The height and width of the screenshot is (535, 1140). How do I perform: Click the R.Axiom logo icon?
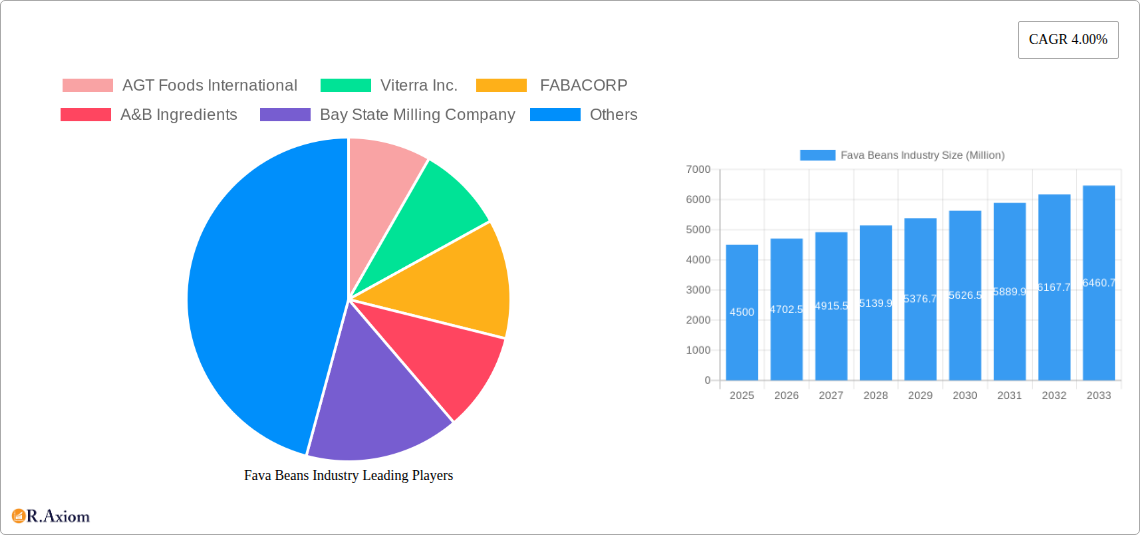[18, 516]
